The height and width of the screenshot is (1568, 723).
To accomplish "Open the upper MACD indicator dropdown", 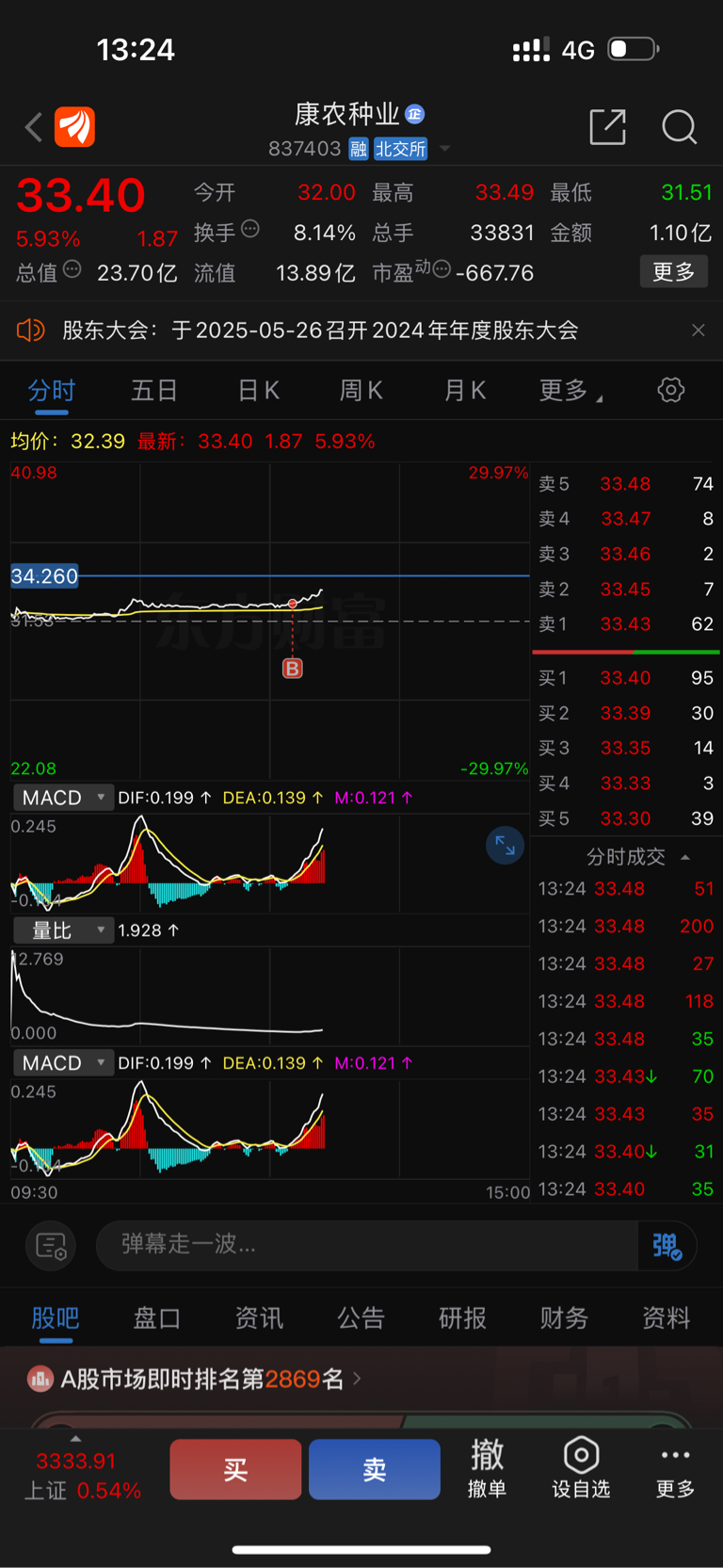I will 63,798.
